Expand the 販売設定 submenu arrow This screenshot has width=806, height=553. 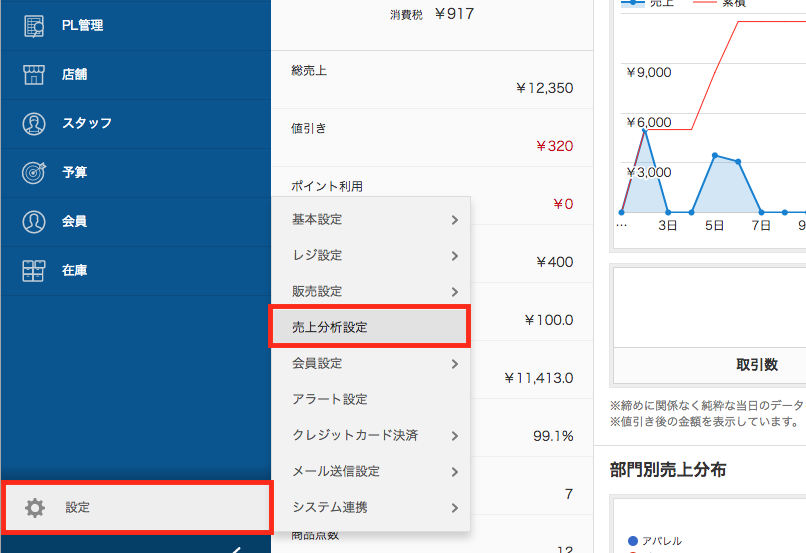[454, 292]
